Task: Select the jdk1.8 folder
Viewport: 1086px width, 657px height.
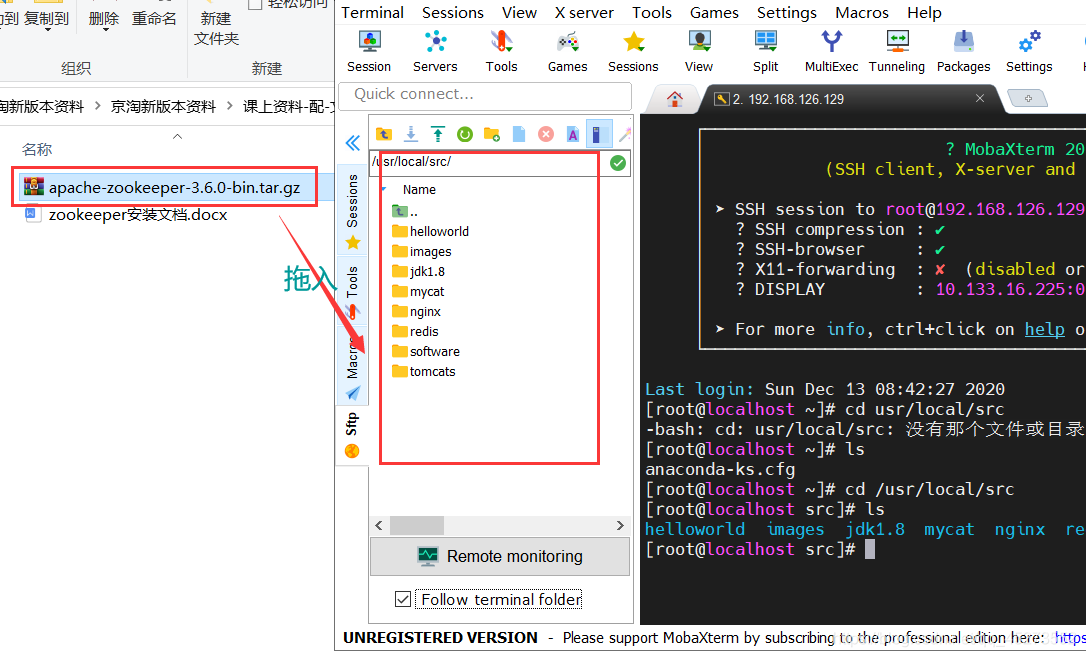Action: click(418, 271)
